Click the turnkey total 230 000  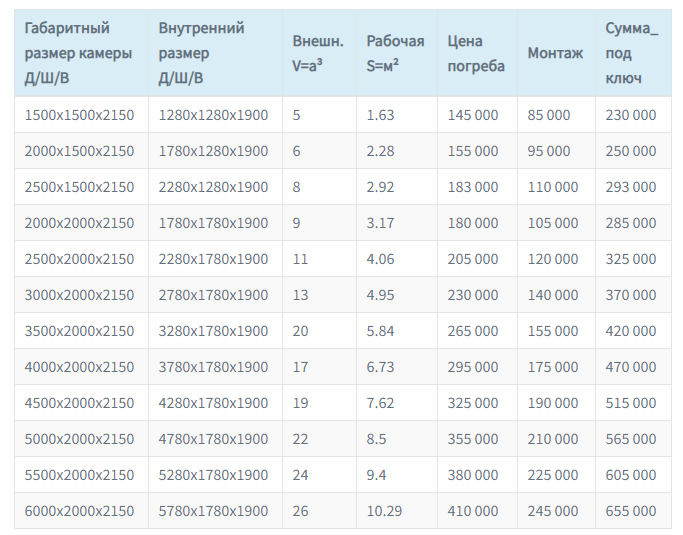point(630,115)
